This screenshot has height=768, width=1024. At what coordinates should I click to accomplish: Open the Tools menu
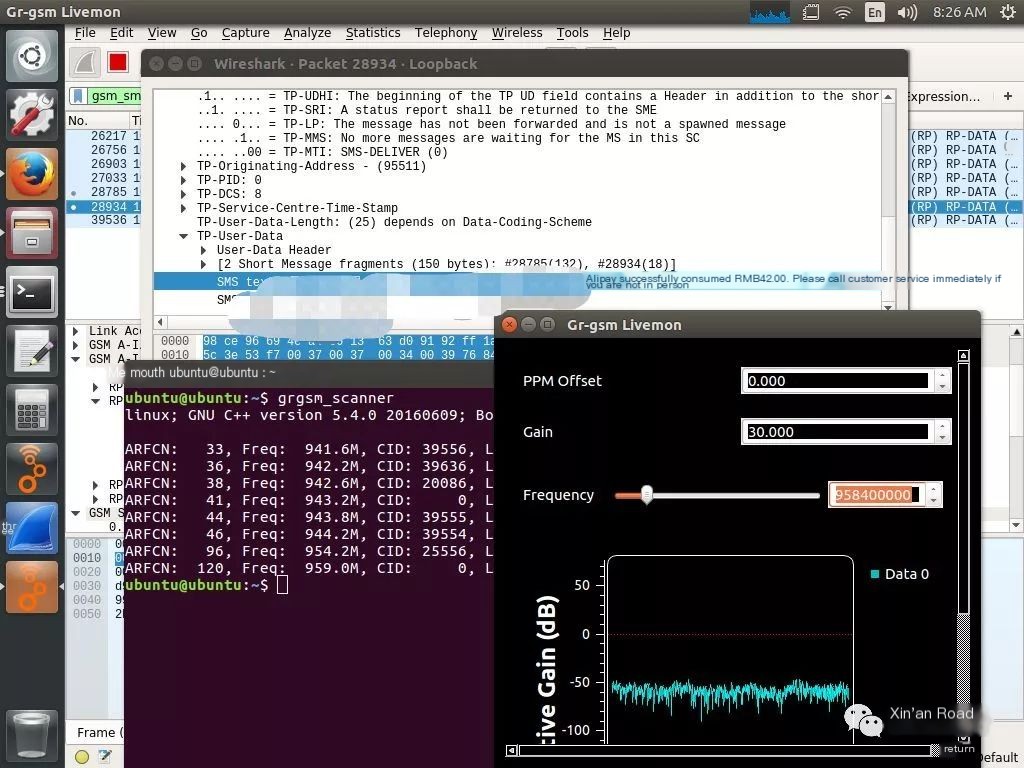pos(572,33)
